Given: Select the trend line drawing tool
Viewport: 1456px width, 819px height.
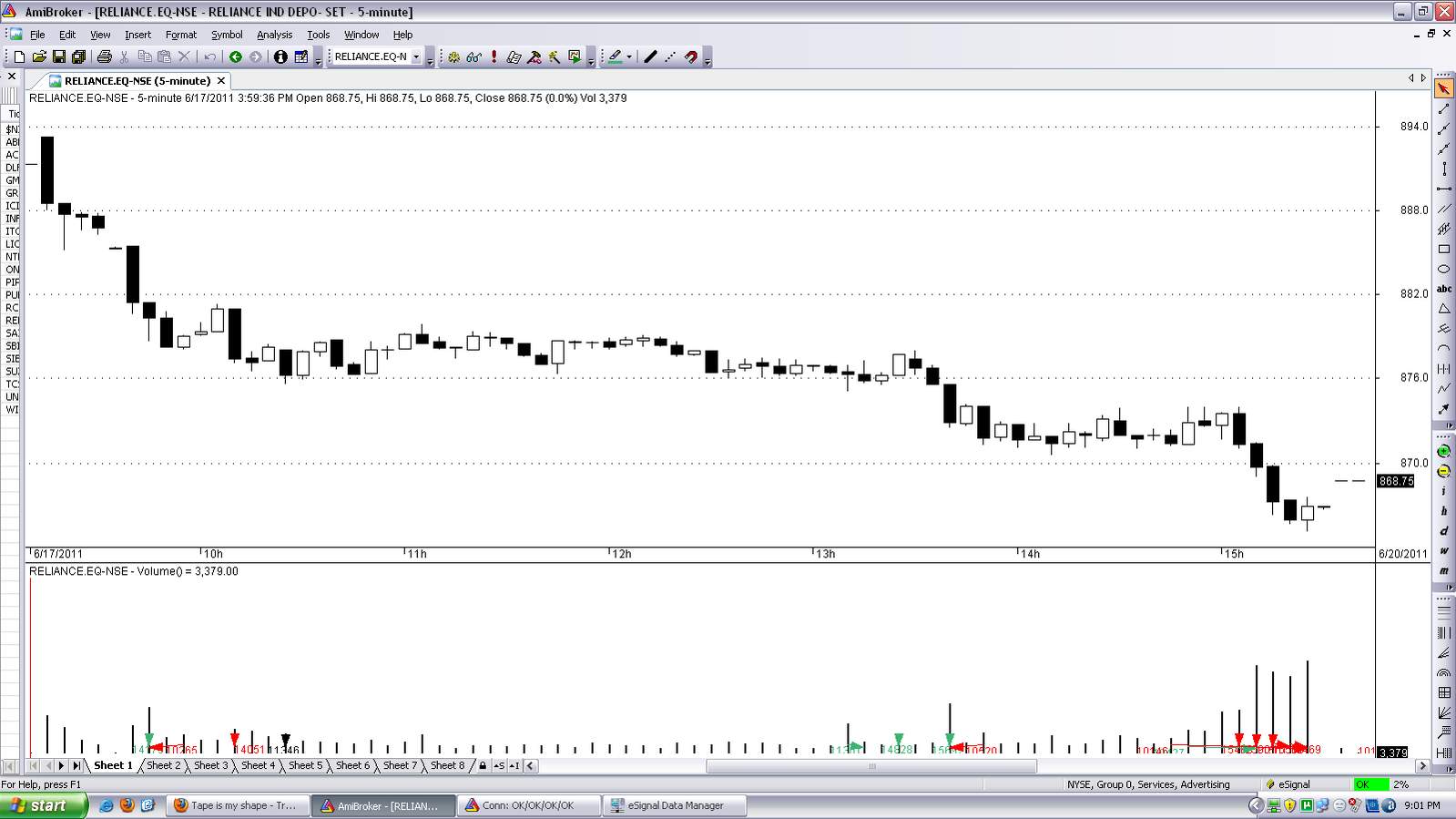Looking at the screenshot, I should (1444, 108).
